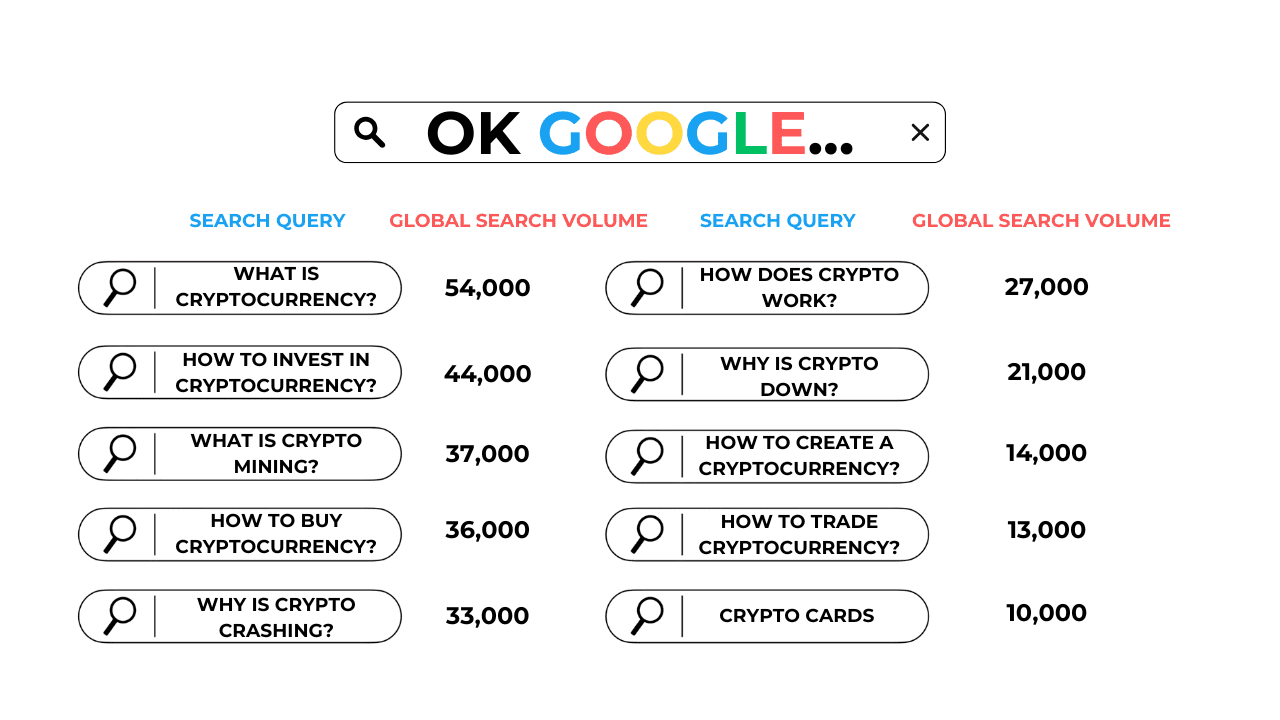
Task: Click the left SEARCH QUERY column heading
Action: tap(267, 221)
